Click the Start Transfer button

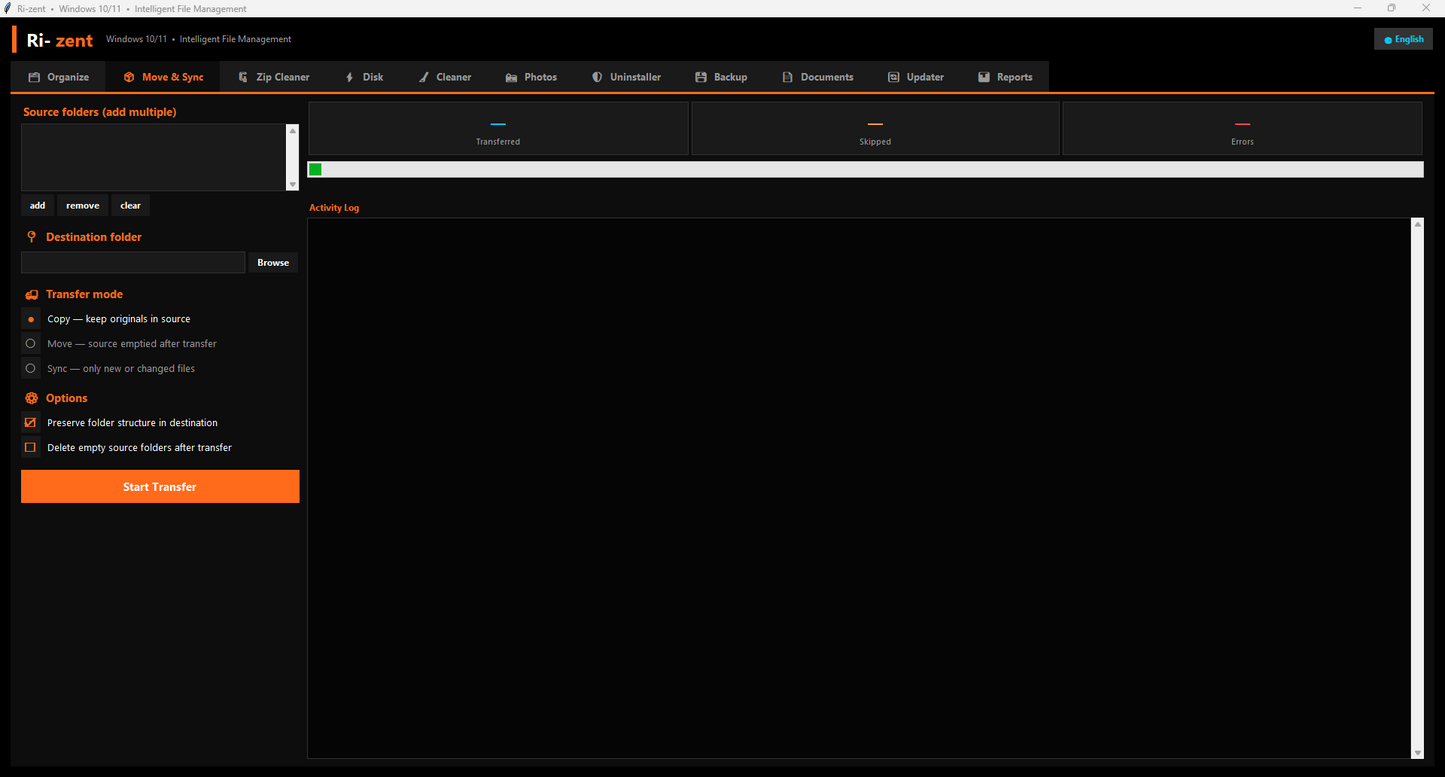point(160,487)
